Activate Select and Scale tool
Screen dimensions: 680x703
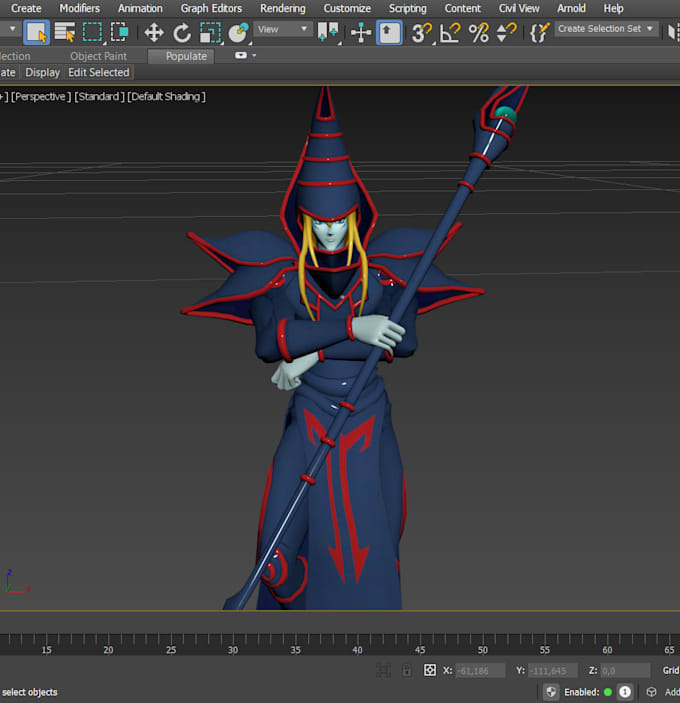(x=210, y=33)
